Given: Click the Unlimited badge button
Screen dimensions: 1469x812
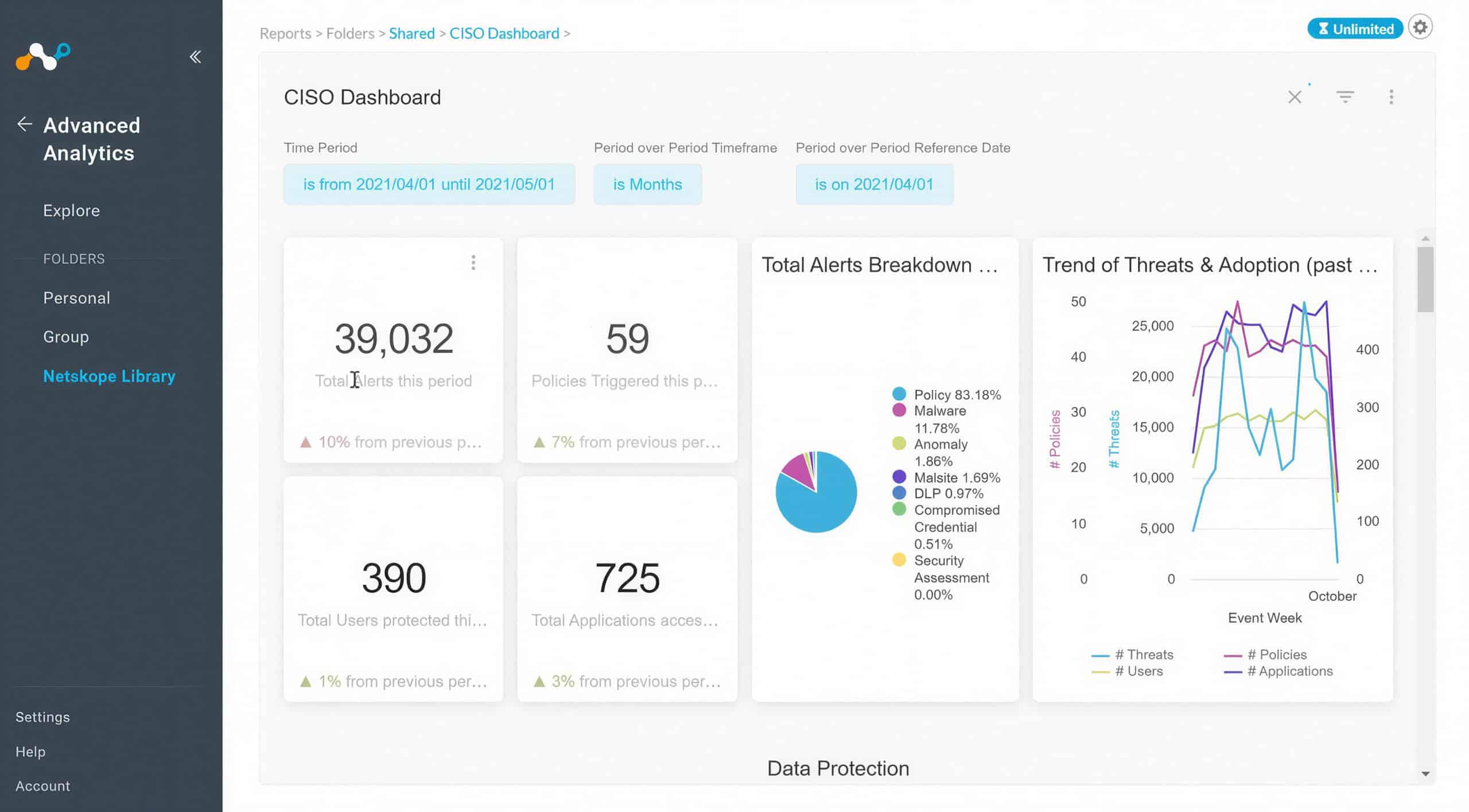Looking at the screenshot, I should [x=1355, y=29].
